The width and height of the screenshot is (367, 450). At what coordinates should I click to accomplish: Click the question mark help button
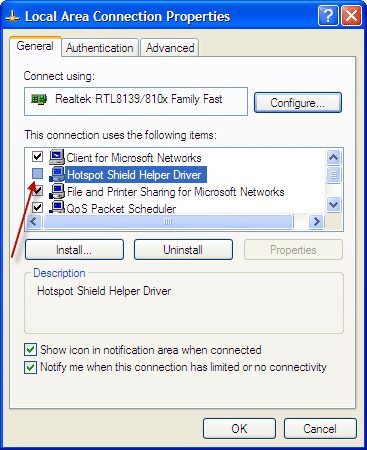[x=328, y=15]
